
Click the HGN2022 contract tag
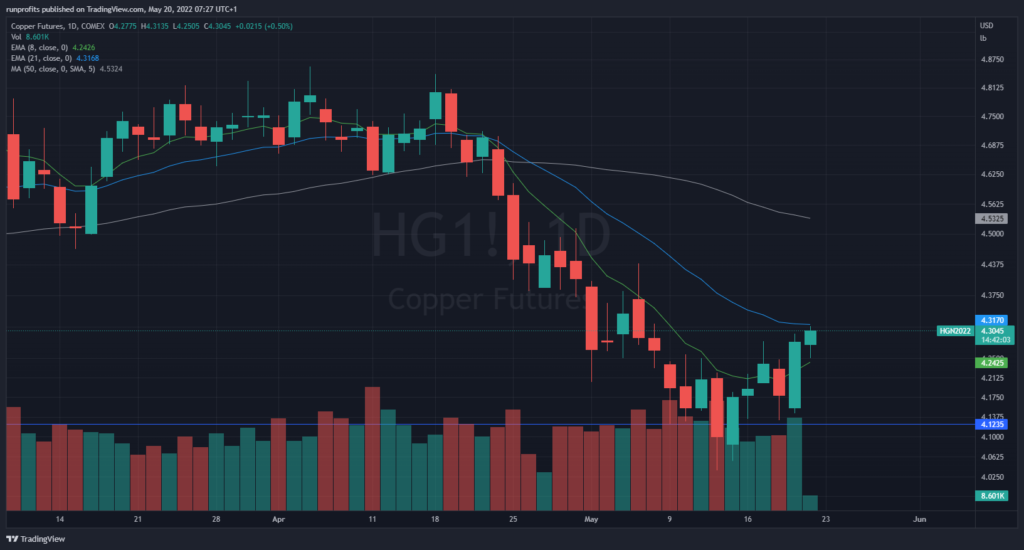(x=952, y=331)
